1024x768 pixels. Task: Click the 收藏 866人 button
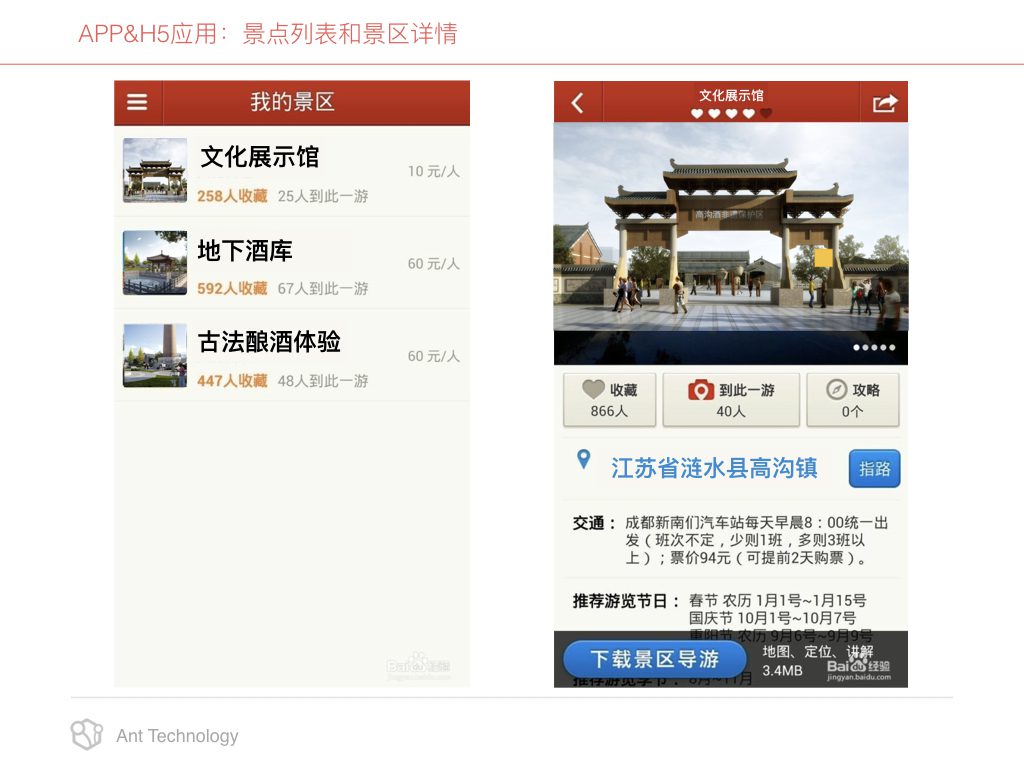click(x=609, y=400)
